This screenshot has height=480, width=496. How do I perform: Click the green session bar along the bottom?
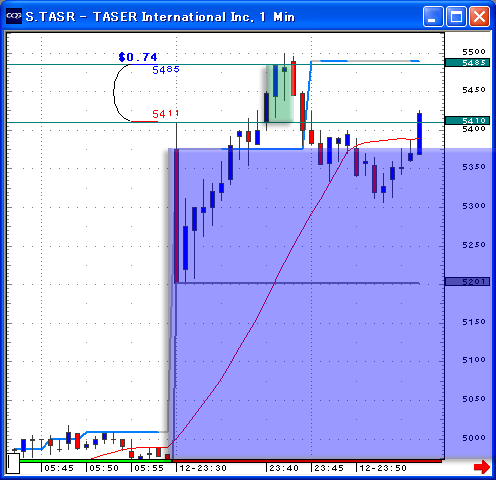coord(96,461)
